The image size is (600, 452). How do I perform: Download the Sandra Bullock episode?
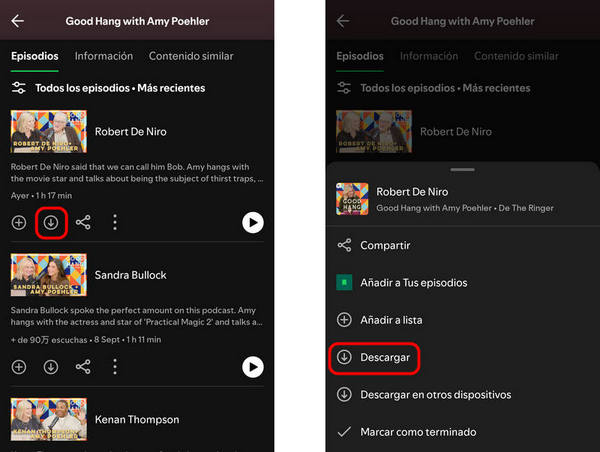(51, 367)
